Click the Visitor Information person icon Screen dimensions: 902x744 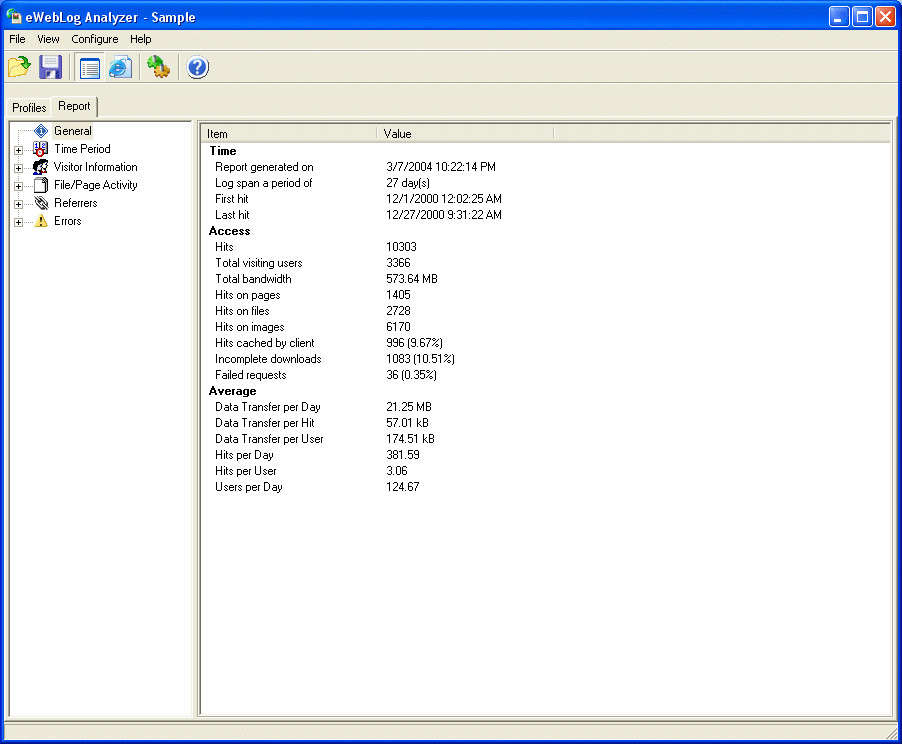pyautogui.click(x=41, y=167)
